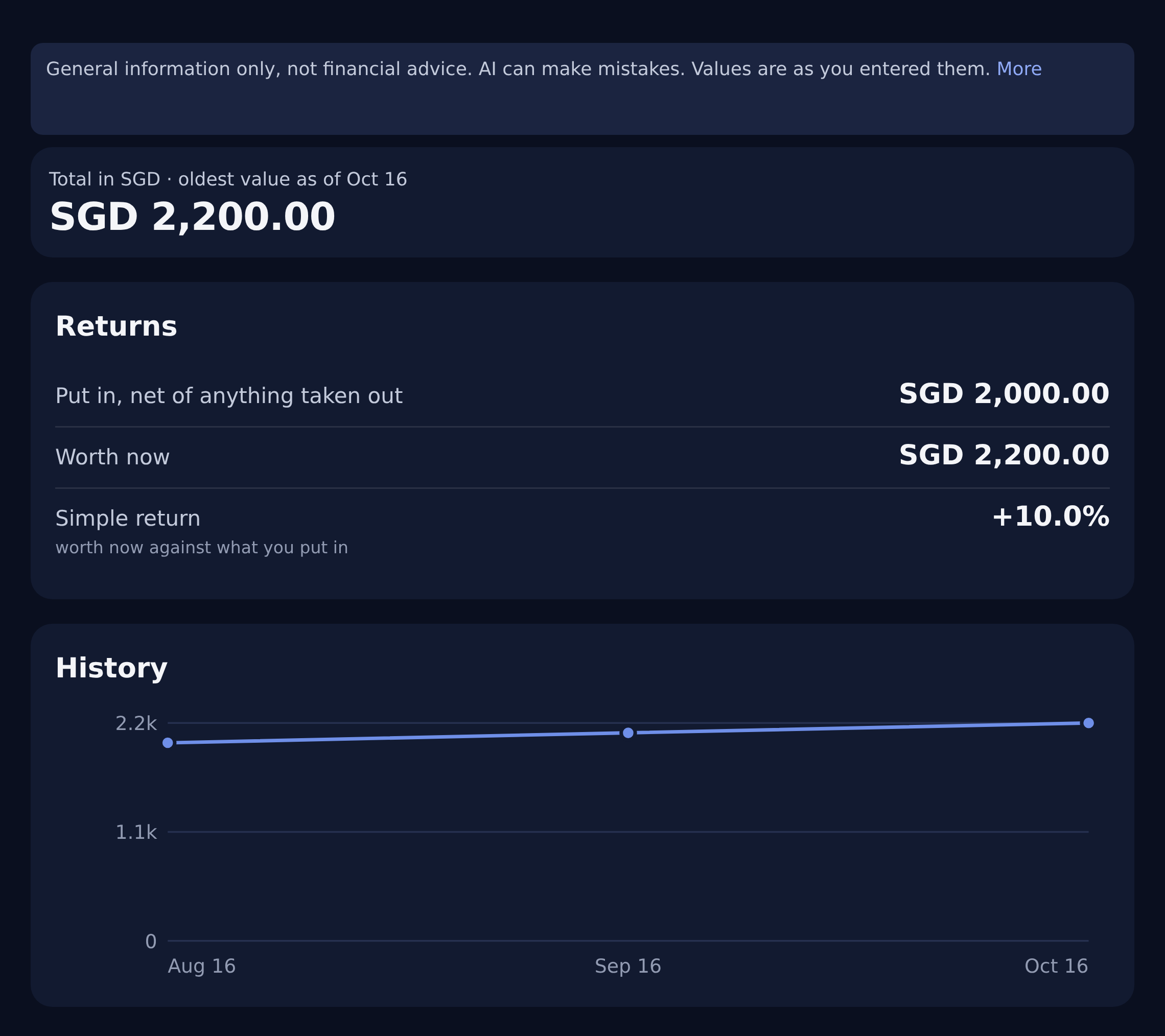Viewport: 1165px width, 1036px height.
Task: Click the 'Worth now' label
Action: click(112, 457)
